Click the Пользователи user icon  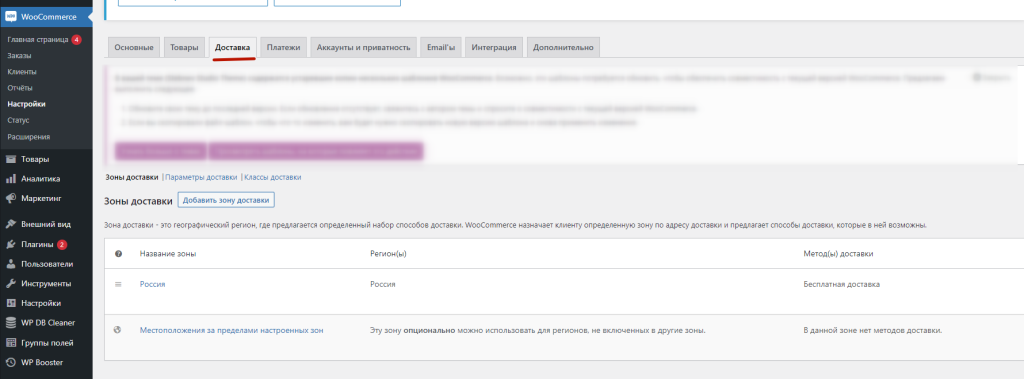[10, 264]
